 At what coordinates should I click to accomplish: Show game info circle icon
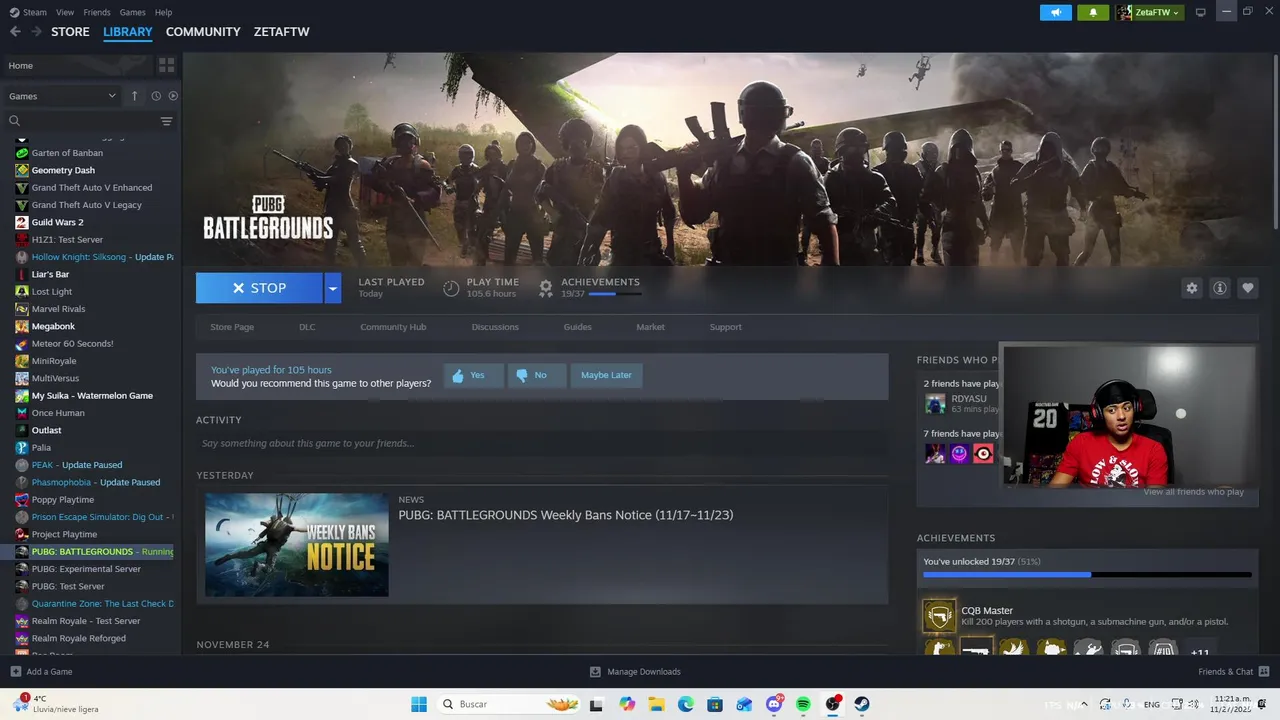pos(1219,288)
